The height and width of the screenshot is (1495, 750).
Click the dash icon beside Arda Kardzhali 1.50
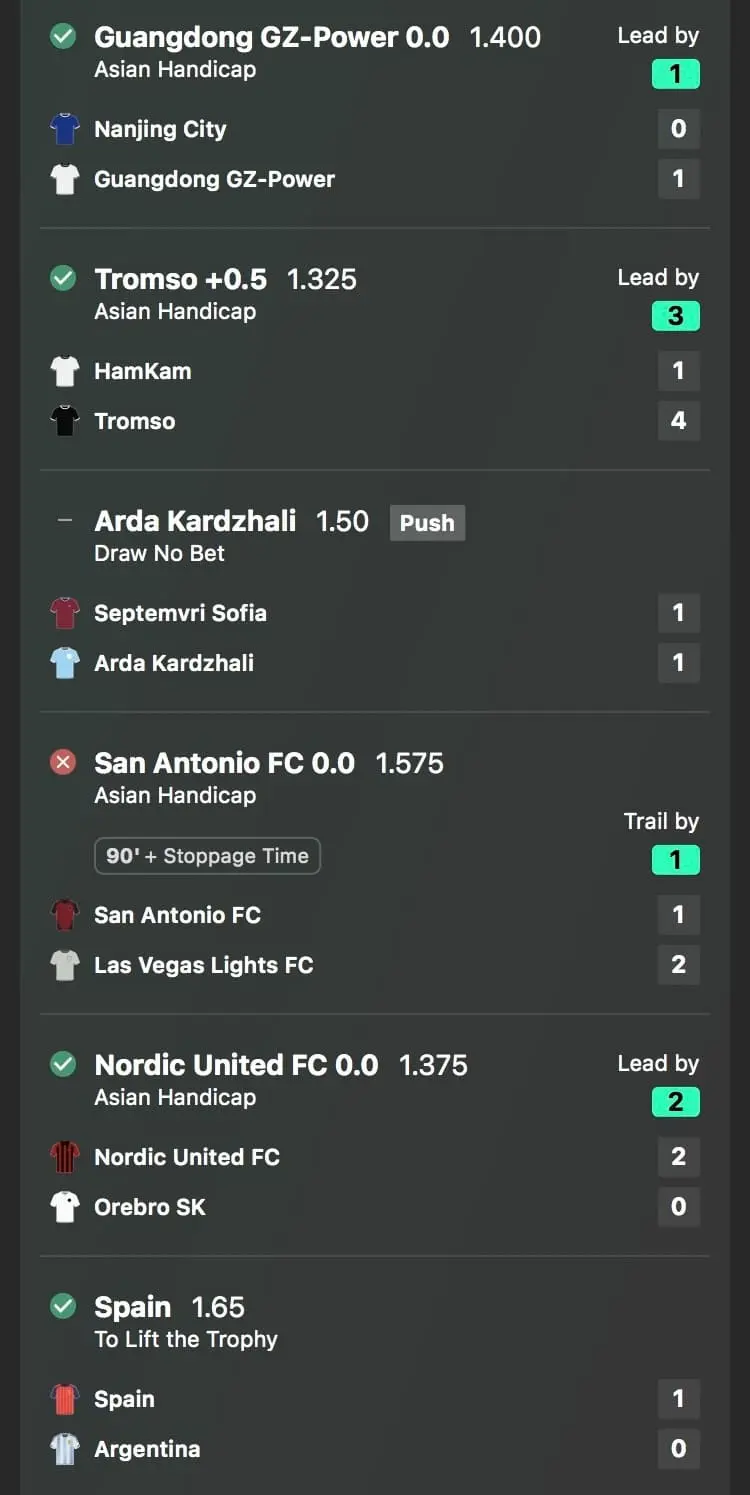tap(65, 521)
